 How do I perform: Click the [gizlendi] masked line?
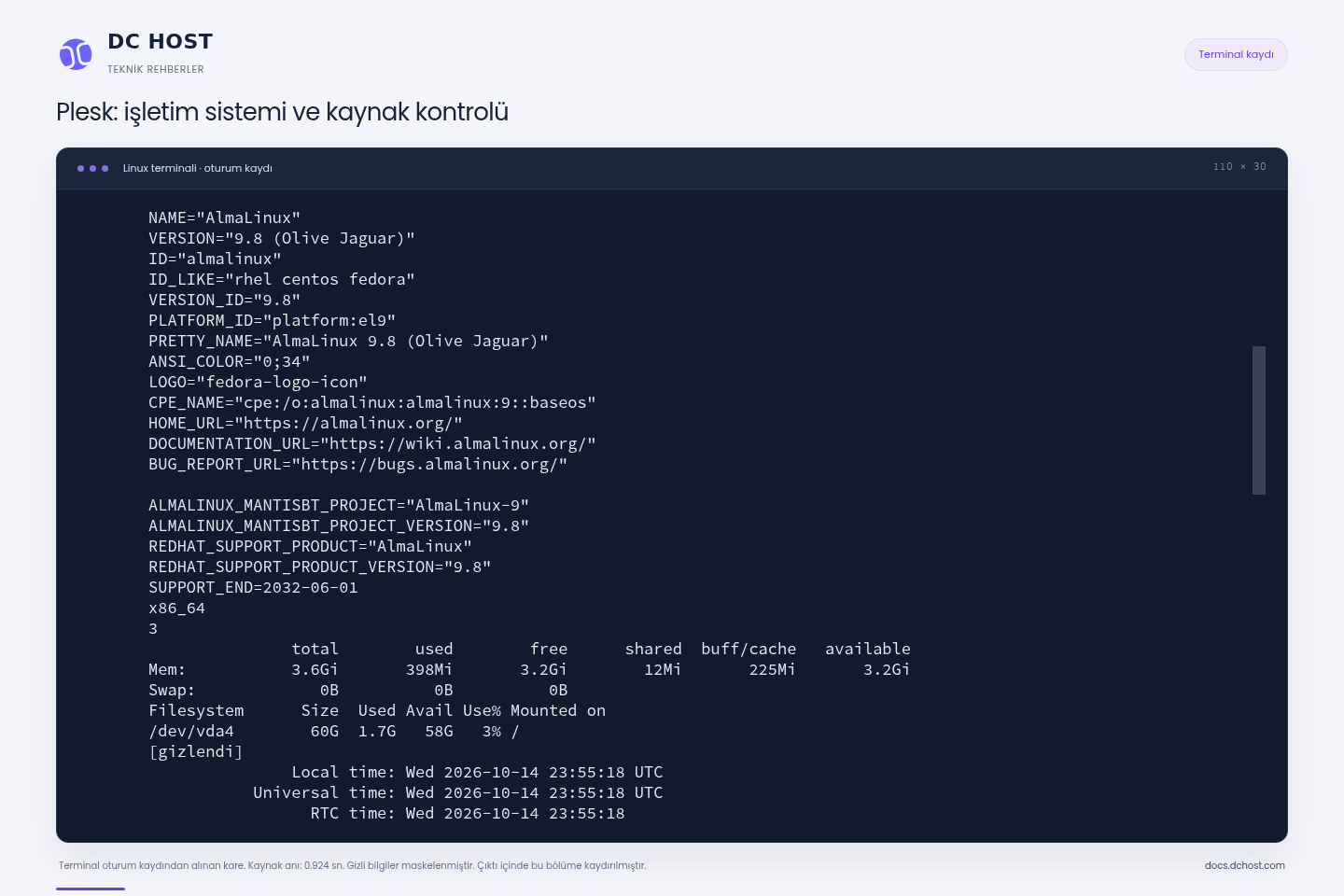click(196, 751)
